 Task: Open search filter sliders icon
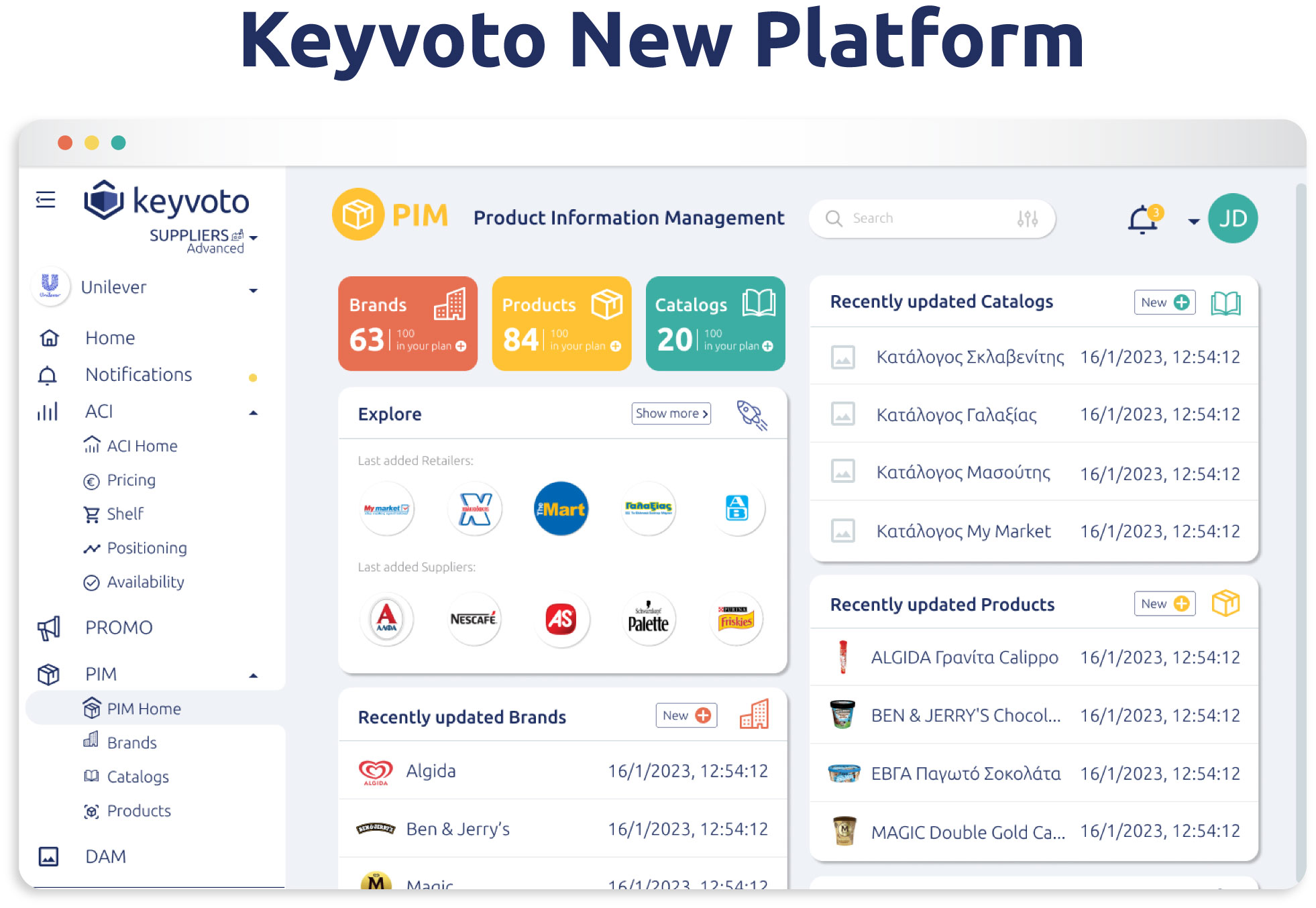pyautogui.click(x=1027, y=219)
